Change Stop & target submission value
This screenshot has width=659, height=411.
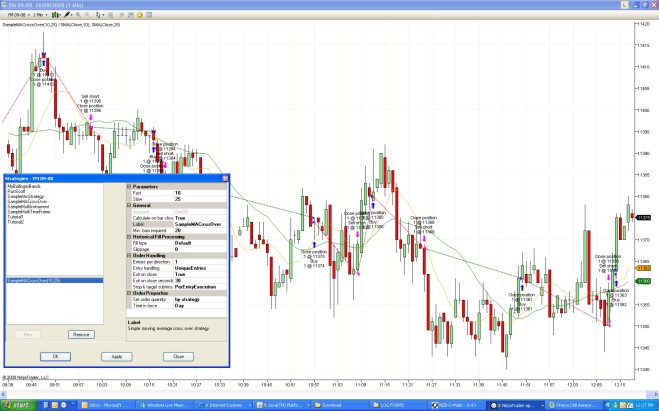pos(200,287)
